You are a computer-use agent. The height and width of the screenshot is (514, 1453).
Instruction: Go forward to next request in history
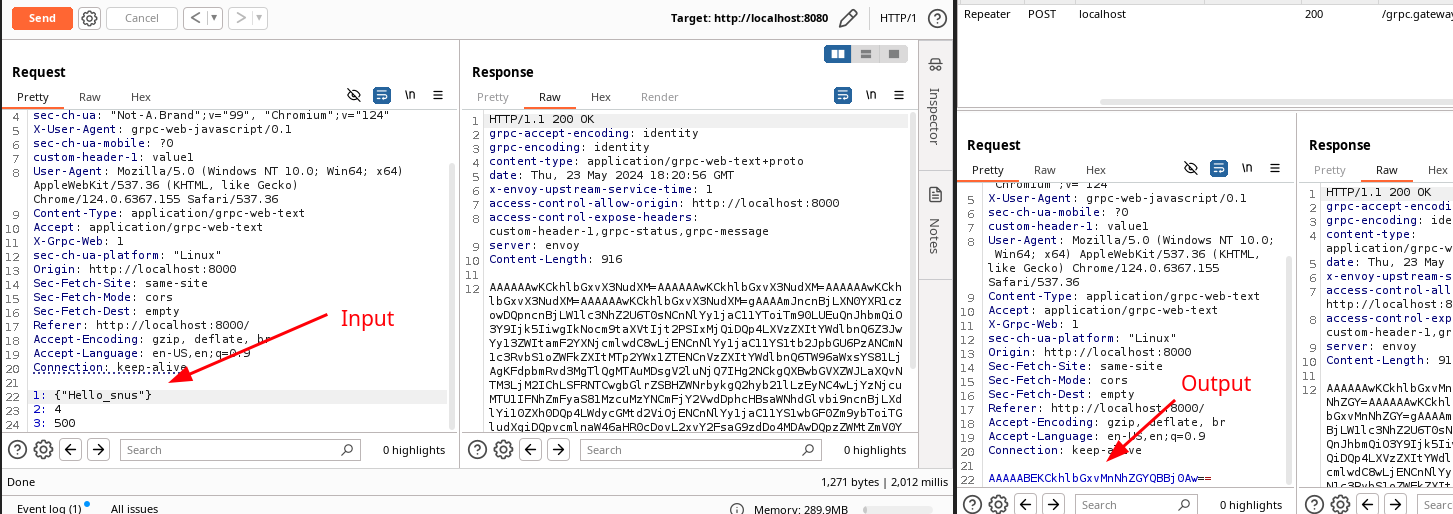(x=241, y=18)
